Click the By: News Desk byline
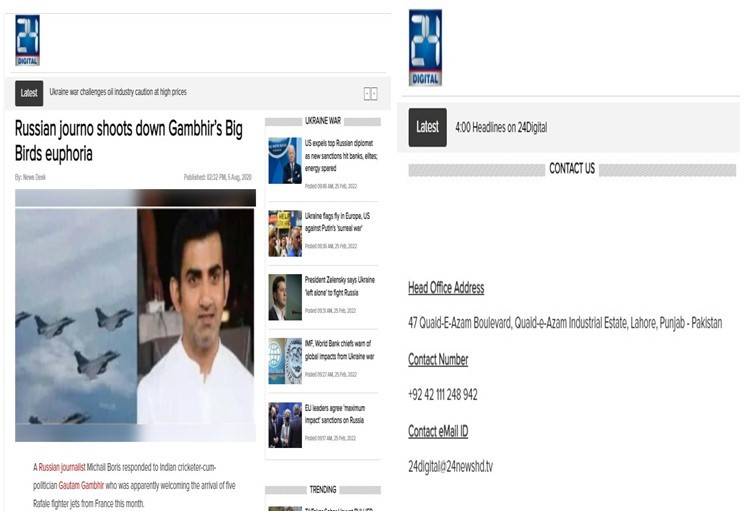The width and height of the screenshot is (753, 520). [30, 177]
